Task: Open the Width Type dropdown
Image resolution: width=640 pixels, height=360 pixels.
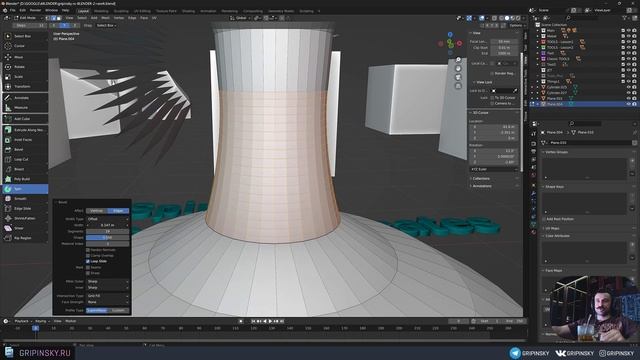Action: point(108,219)
